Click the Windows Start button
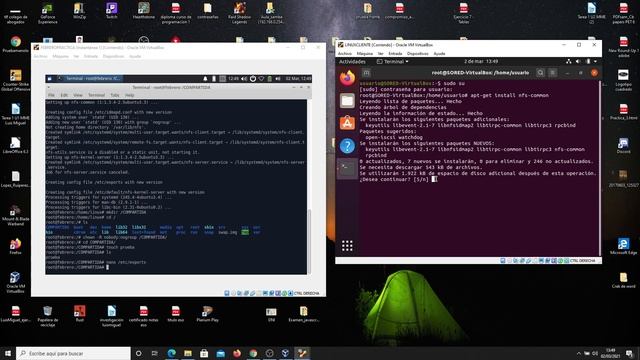This screenshot has height=360, width=640. (8, 353)
